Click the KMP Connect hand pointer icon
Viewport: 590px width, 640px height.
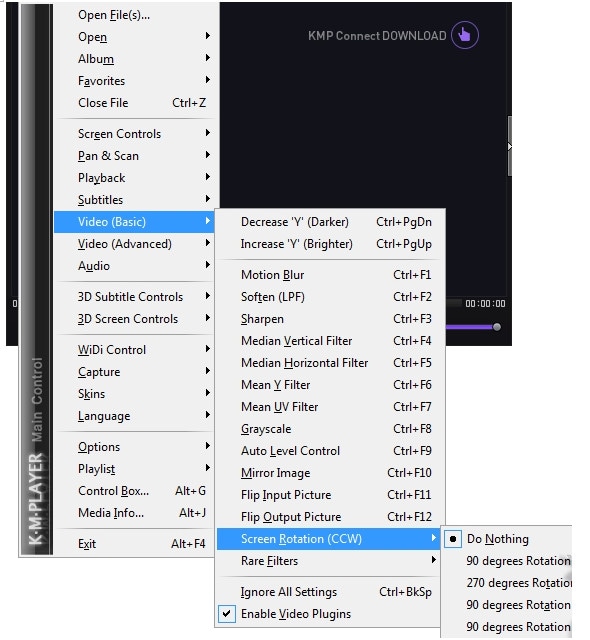point(464,35)
